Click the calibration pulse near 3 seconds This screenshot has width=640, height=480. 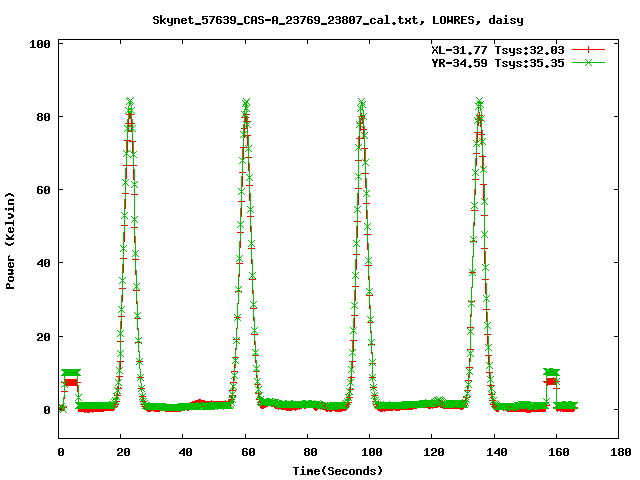pyautogui.click(x=71, y=377)
